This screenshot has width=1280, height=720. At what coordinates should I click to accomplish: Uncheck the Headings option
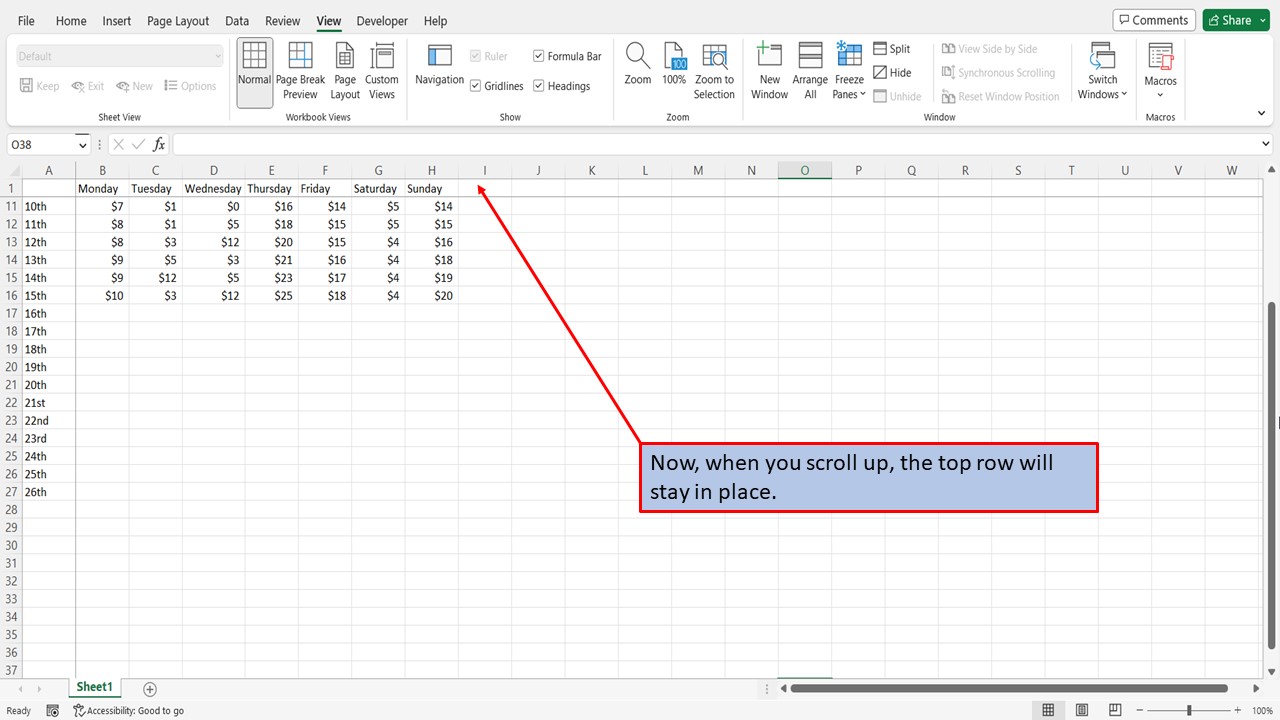[539, 85]
